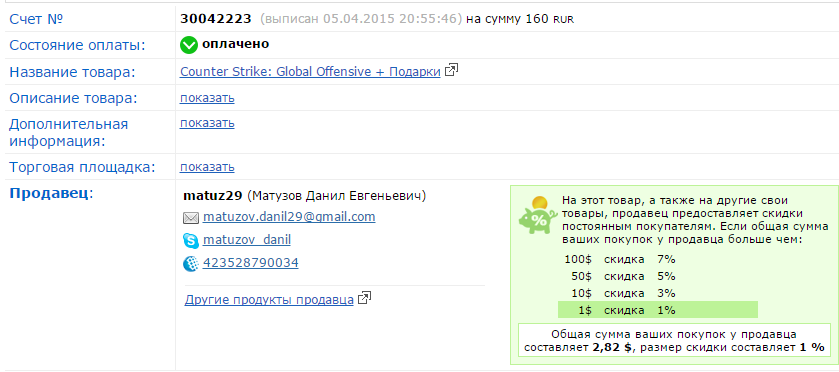Click the Название товара label
Viewport: 839px width, 372px height.
click(x=72, y=72)
